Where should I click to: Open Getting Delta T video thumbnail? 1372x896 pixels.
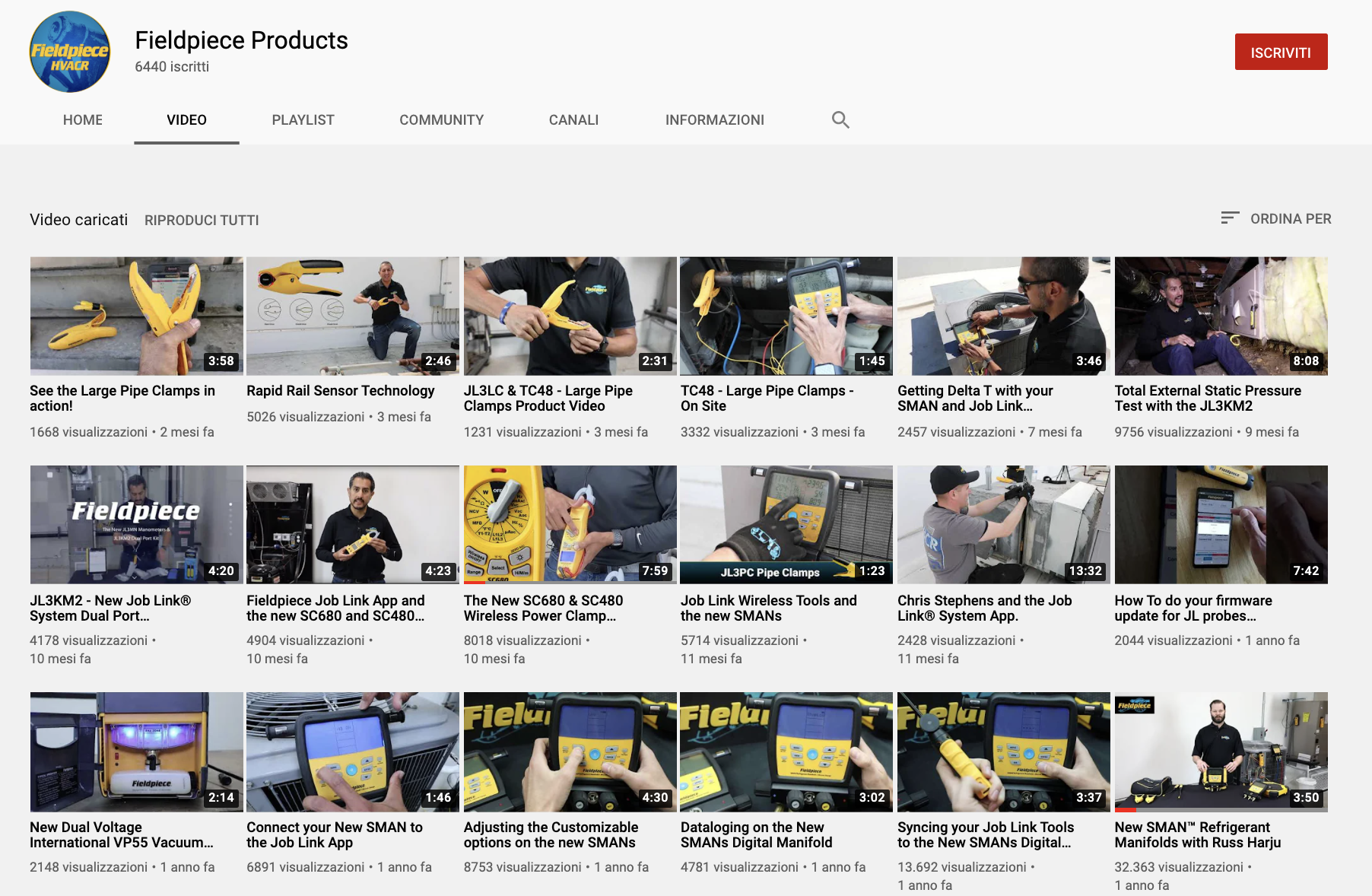click(1004, 316)
